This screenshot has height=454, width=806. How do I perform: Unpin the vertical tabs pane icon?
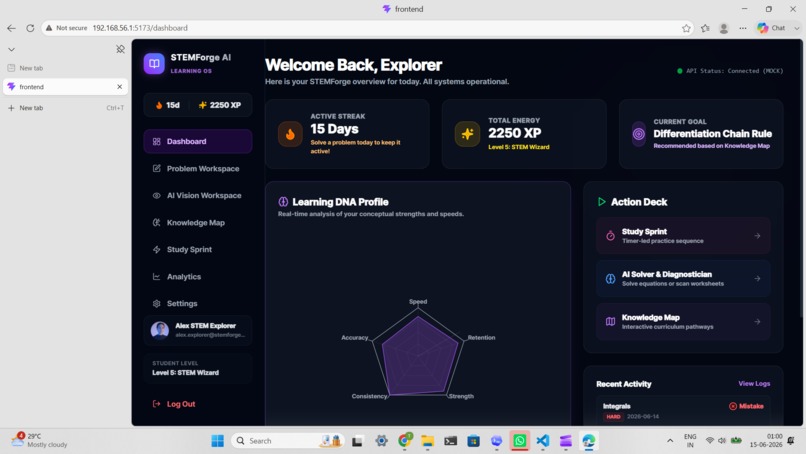[120, 49]
